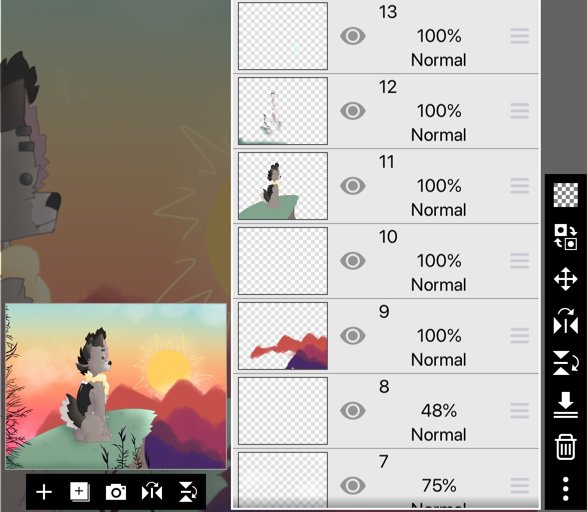
Task: Select the checkerboard transparency icon
Action: [x=566, y=195]
